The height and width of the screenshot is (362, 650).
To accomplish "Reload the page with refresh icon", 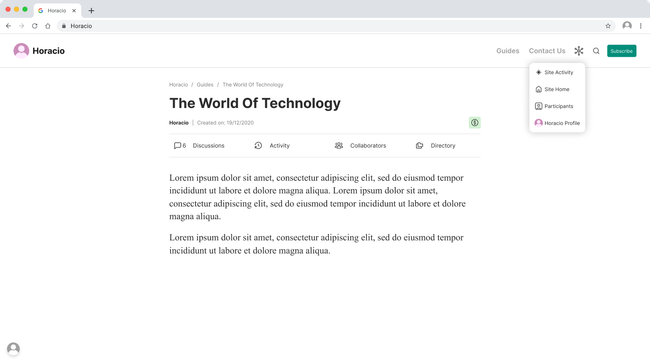I will tap(34, 26).
